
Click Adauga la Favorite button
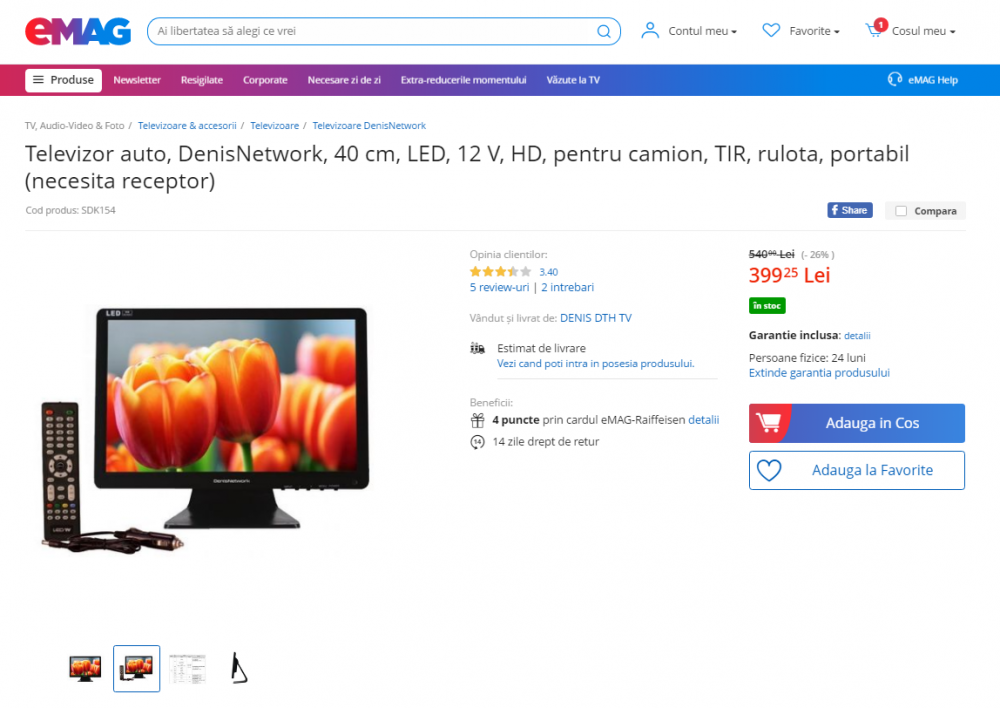point(857,470)
